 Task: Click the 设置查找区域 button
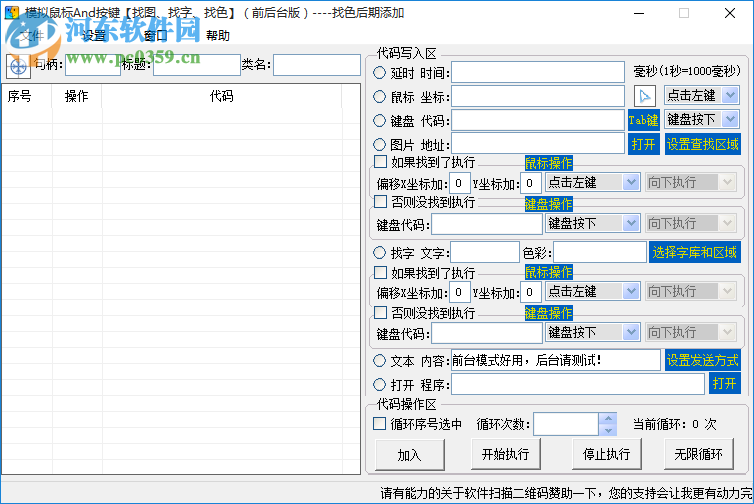[x=703, y=144]
